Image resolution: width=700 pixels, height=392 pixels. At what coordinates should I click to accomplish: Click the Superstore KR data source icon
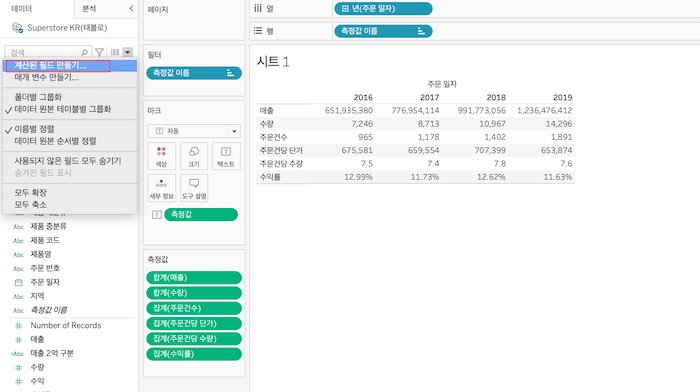pos(17,28)
